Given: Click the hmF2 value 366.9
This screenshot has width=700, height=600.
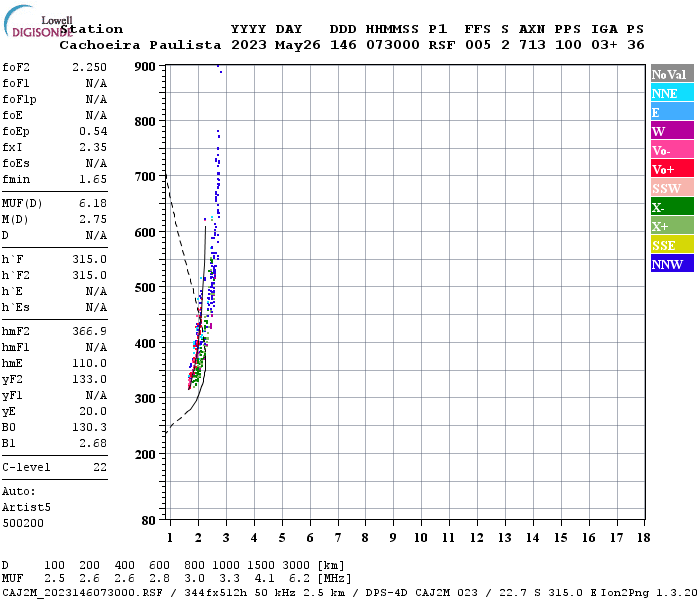Looking at the screenshot, I should 89,331.
